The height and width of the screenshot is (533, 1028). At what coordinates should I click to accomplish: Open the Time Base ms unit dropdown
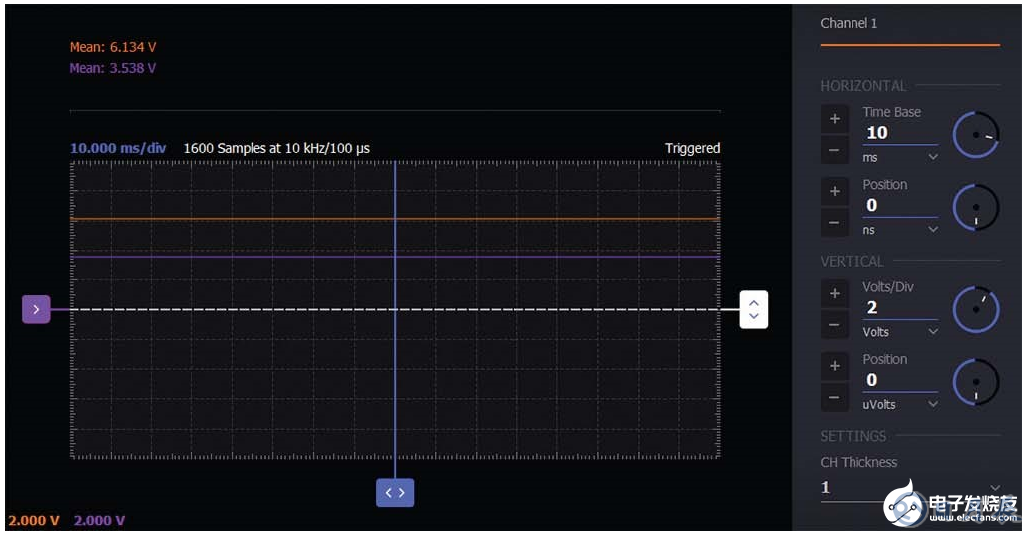(x=900, y=158)
